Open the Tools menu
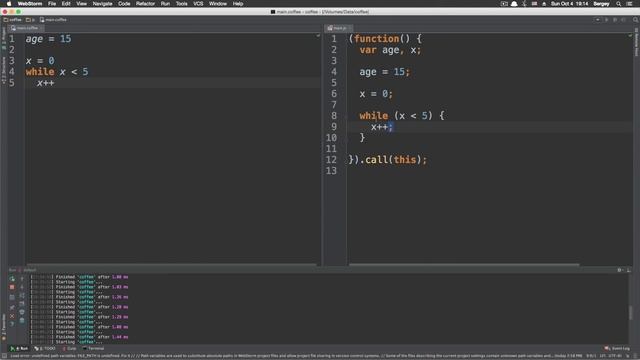The image size is (640, 360). pos(182,4)
